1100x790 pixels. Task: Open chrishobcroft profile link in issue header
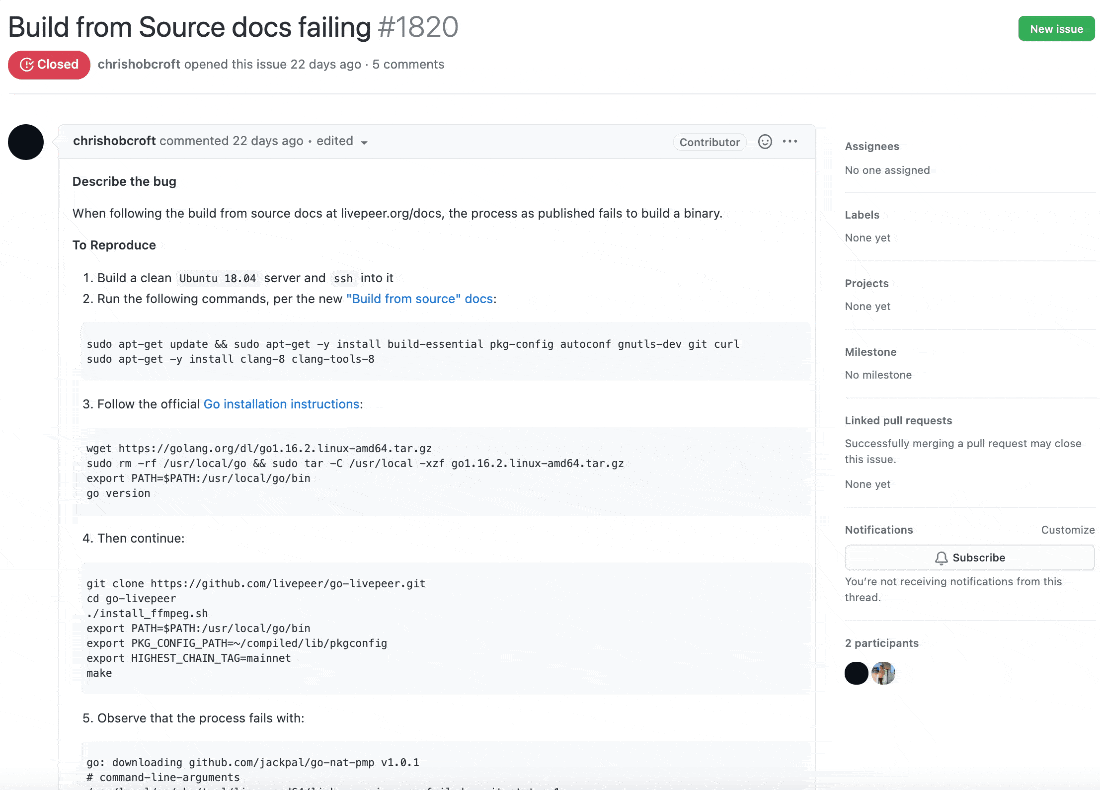139,65
